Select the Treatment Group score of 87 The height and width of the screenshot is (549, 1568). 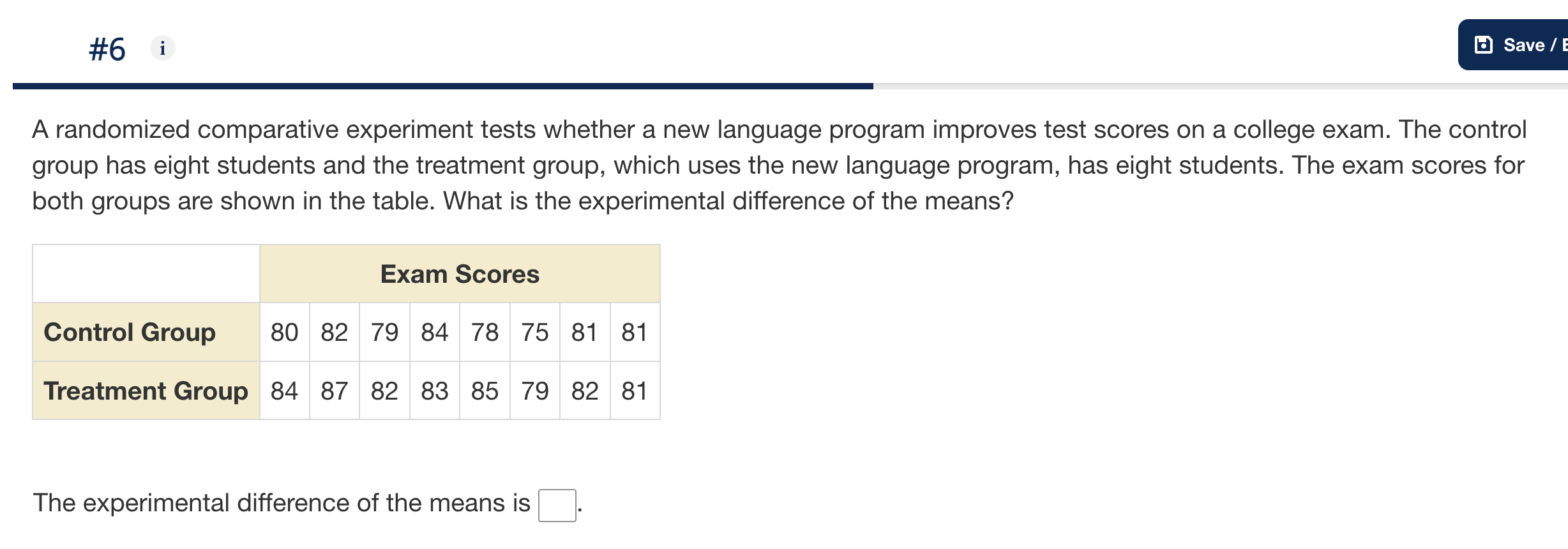(335, 391)
